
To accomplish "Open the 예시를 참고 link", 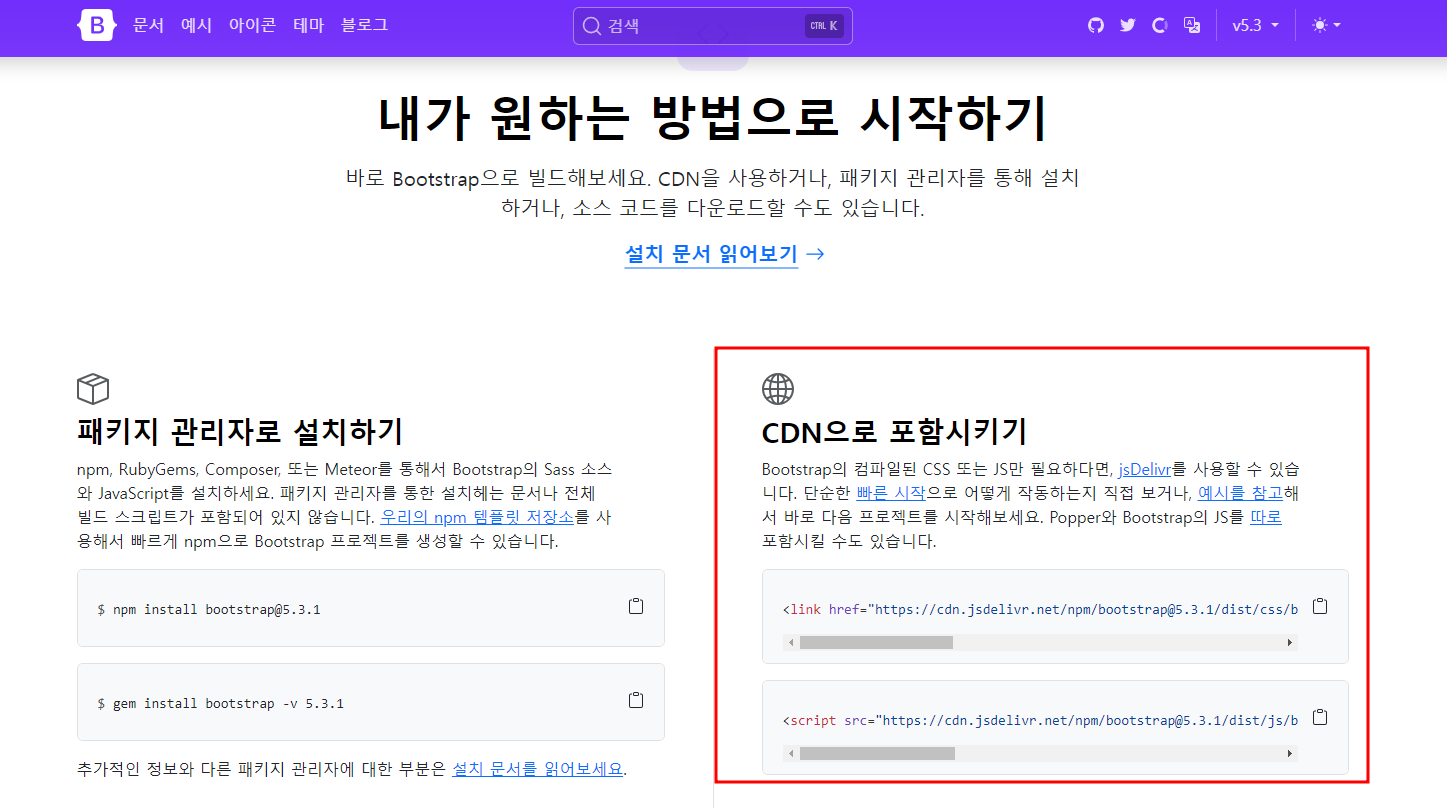I will pos(1240,493).
